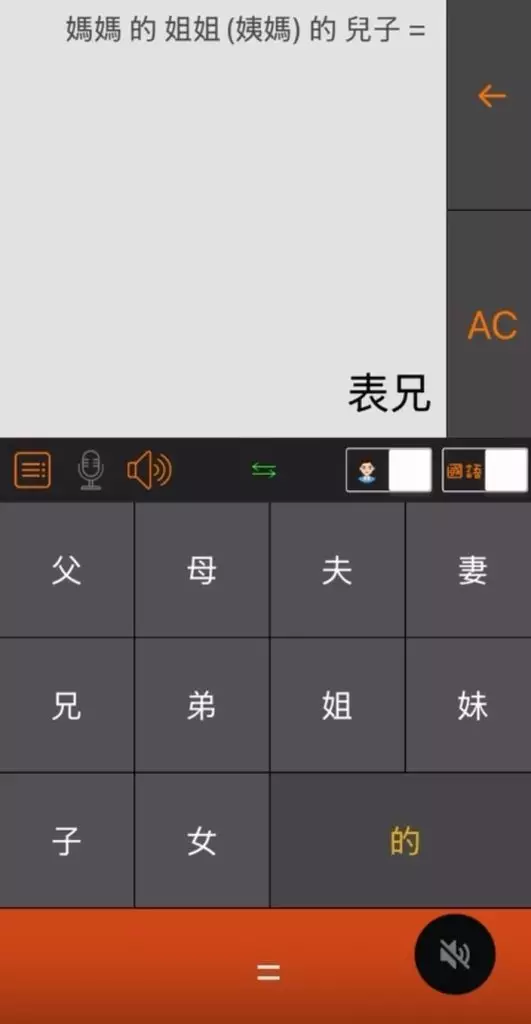Select the 妹 key
The height and width of the screenshot is (1024, 531).
click(469, 705)
